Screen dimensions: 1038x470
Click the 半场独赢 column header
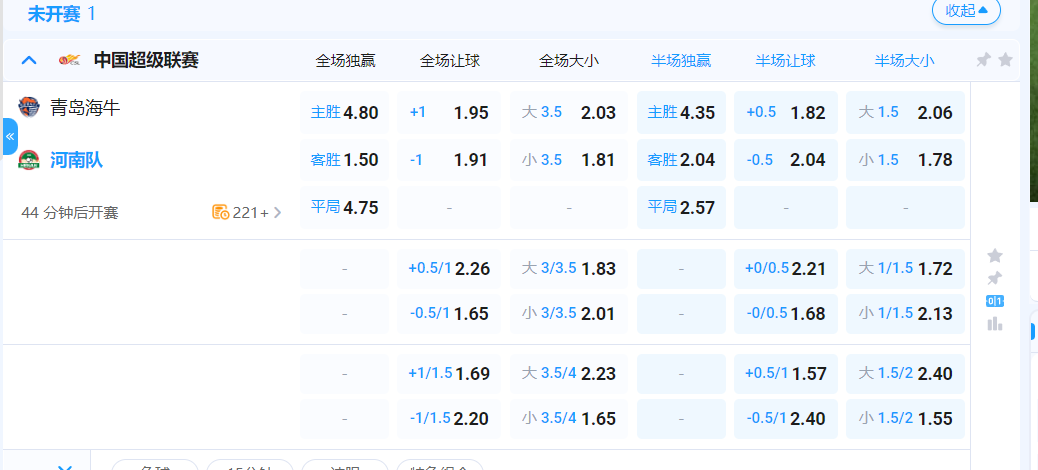pos(681,61)
